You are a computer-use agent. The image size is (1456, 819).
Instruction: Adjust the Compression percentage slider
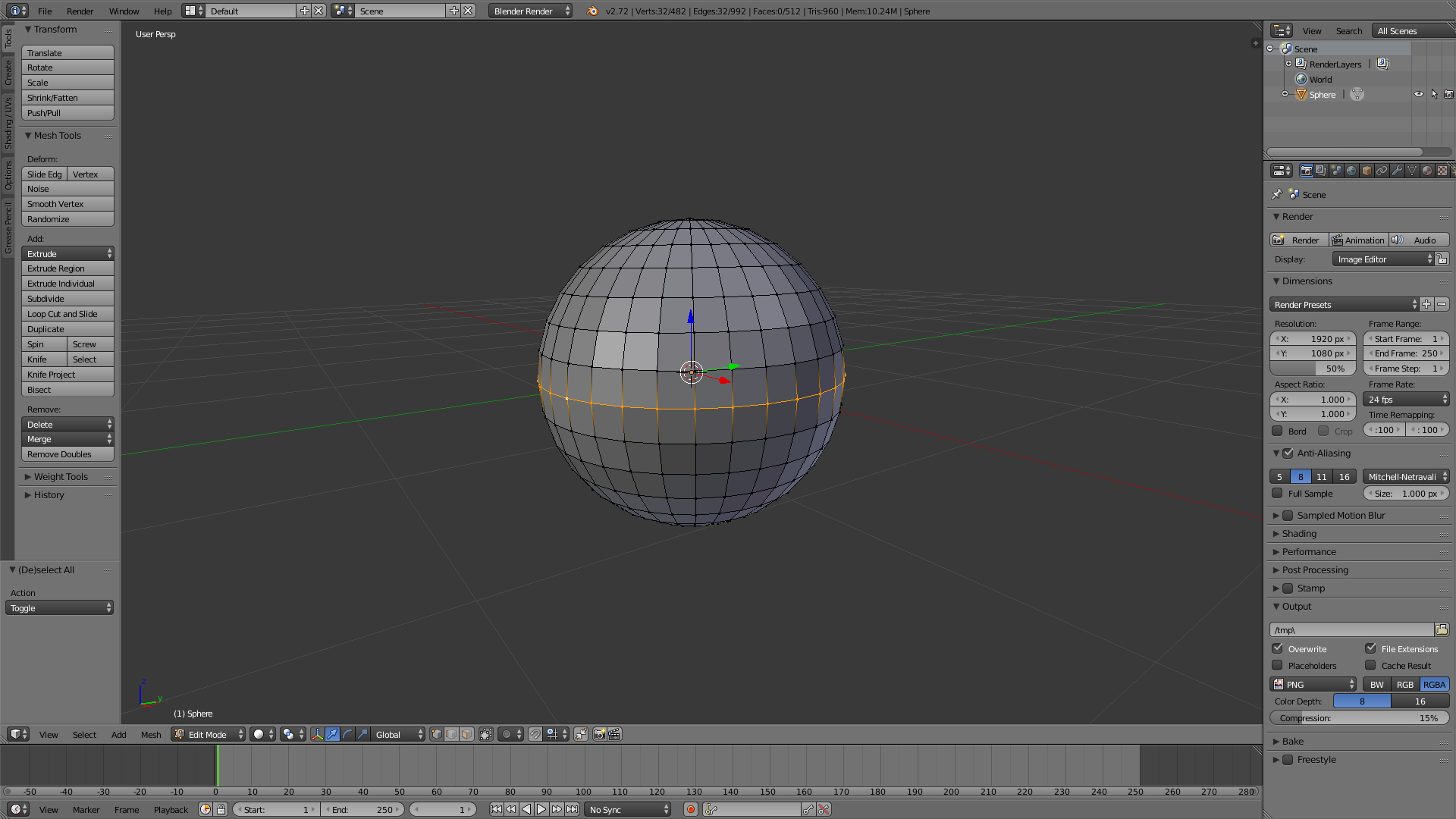click(x=1358, y=717)
